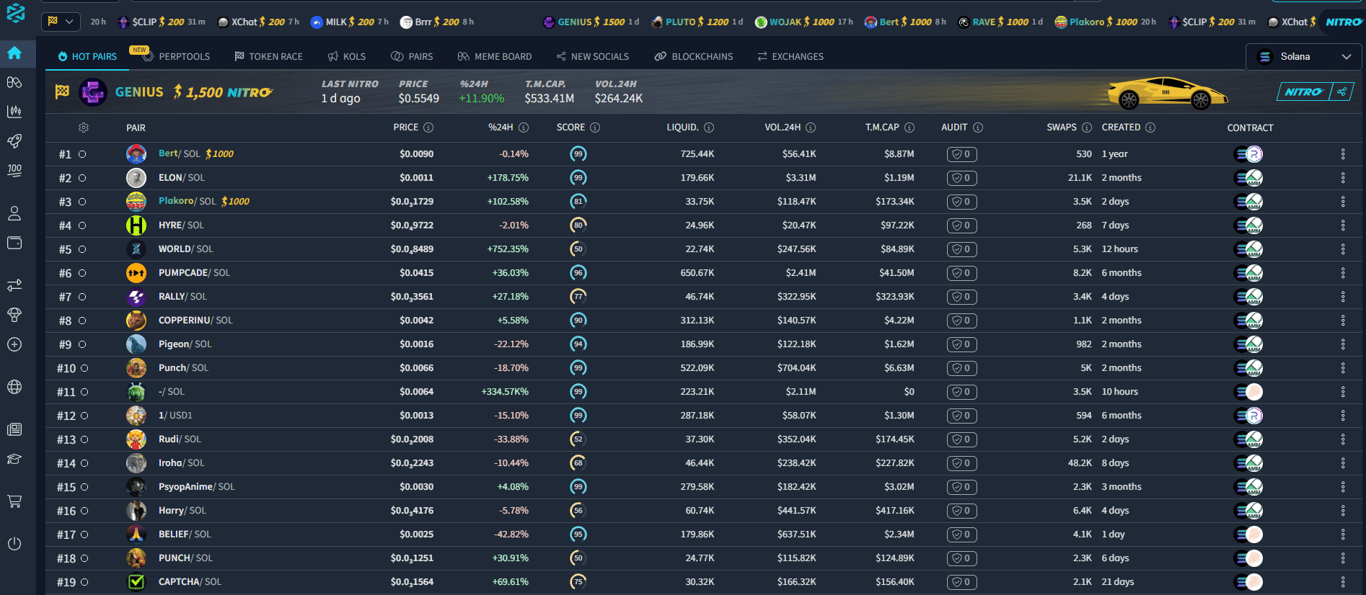
Task: Open more options for BELIEF row
Action: point(1343,535)
